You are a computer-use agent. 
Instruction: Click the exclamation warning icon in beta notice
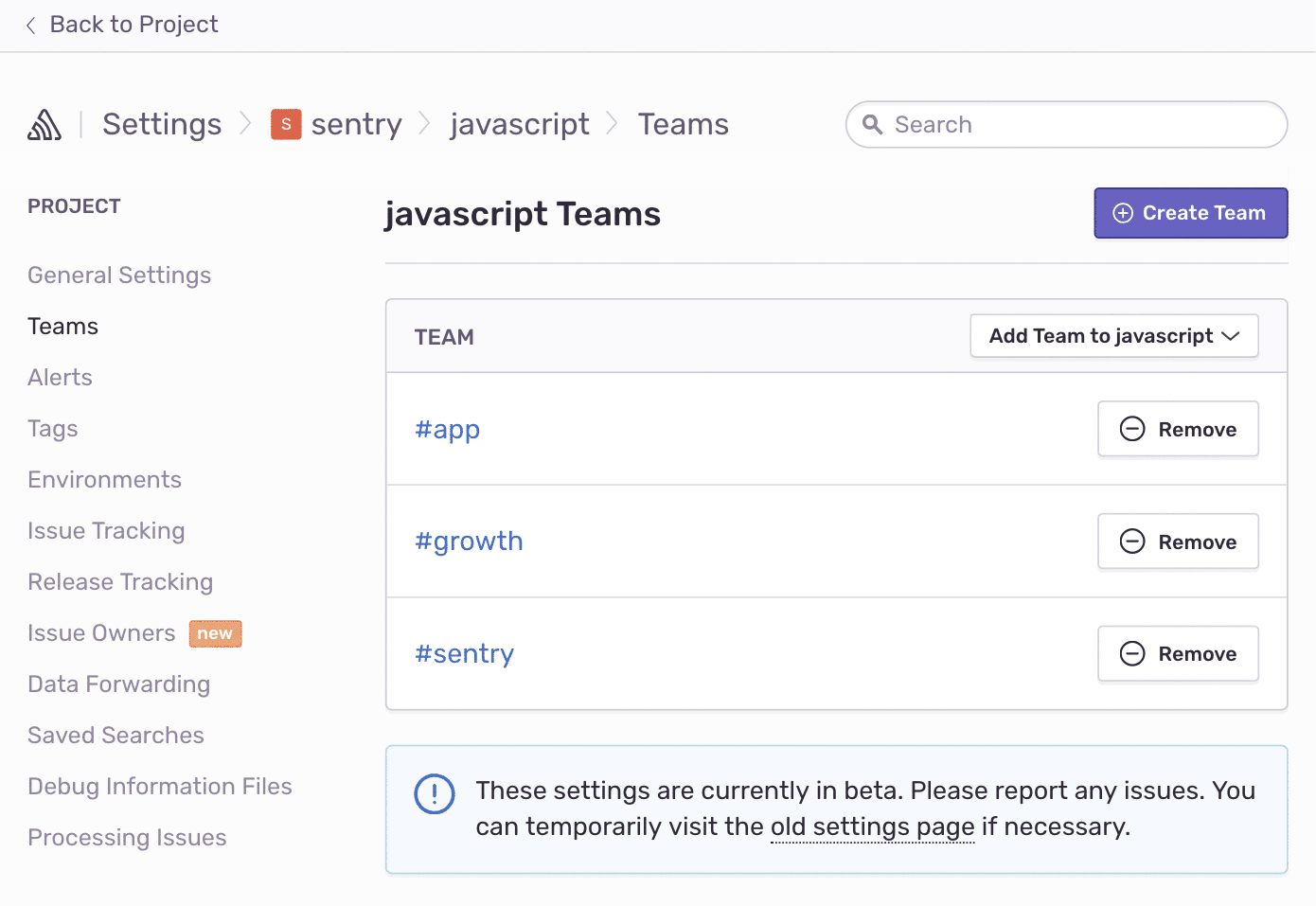pos(435,794)
